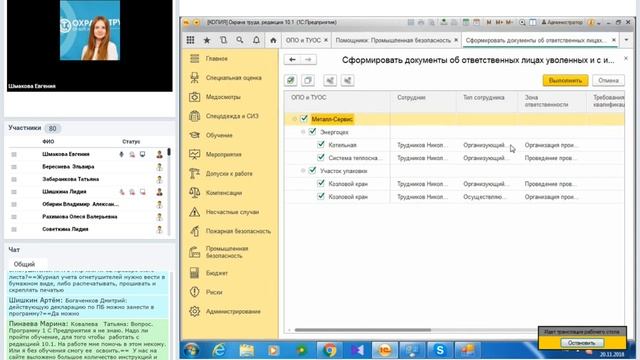Click the uncheck all items icon

tap(308, 80)
